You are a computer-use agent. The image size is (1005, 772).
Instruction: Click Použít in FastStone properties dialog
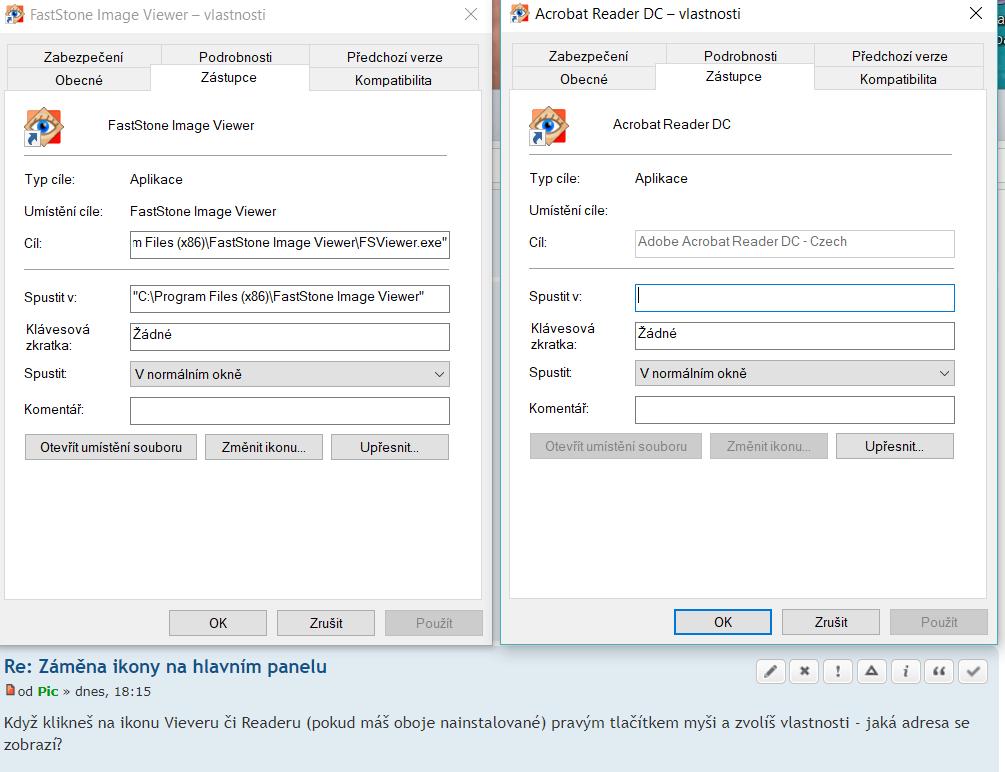434,623
